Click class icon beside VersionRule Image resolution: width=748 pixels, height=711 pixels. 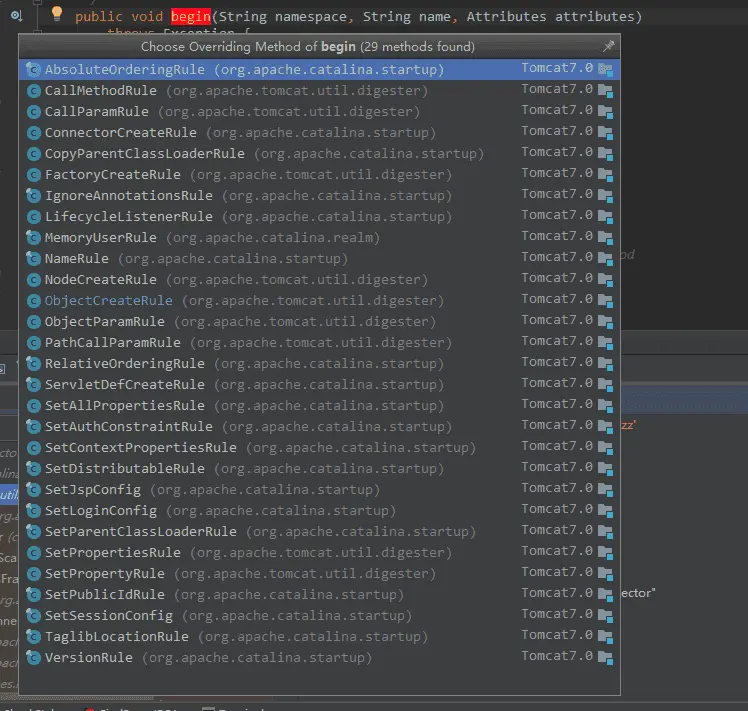click(33, 658)
